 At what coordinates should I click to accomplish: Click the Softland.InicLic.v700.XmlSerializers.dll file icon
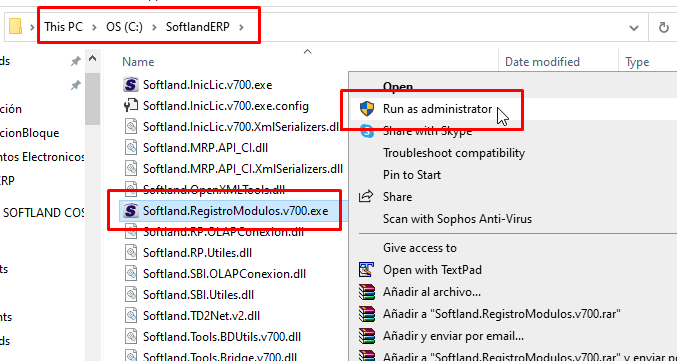[x=131, y=127]
